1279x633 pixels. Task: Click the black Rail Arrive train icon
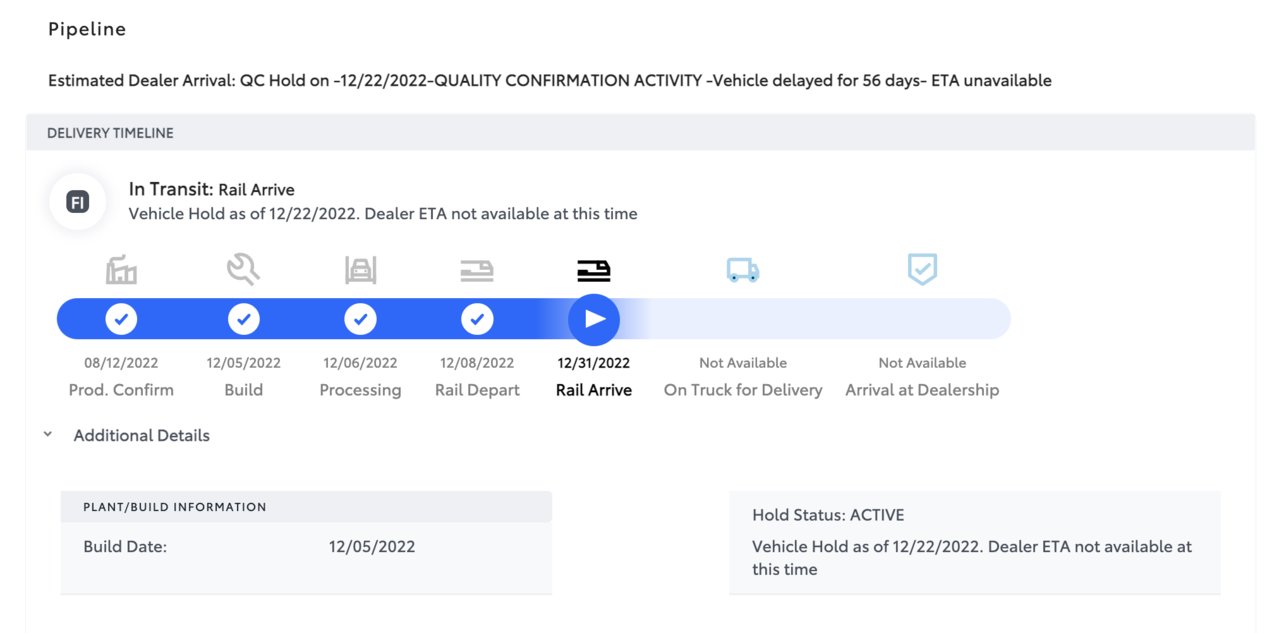point(594,270)
